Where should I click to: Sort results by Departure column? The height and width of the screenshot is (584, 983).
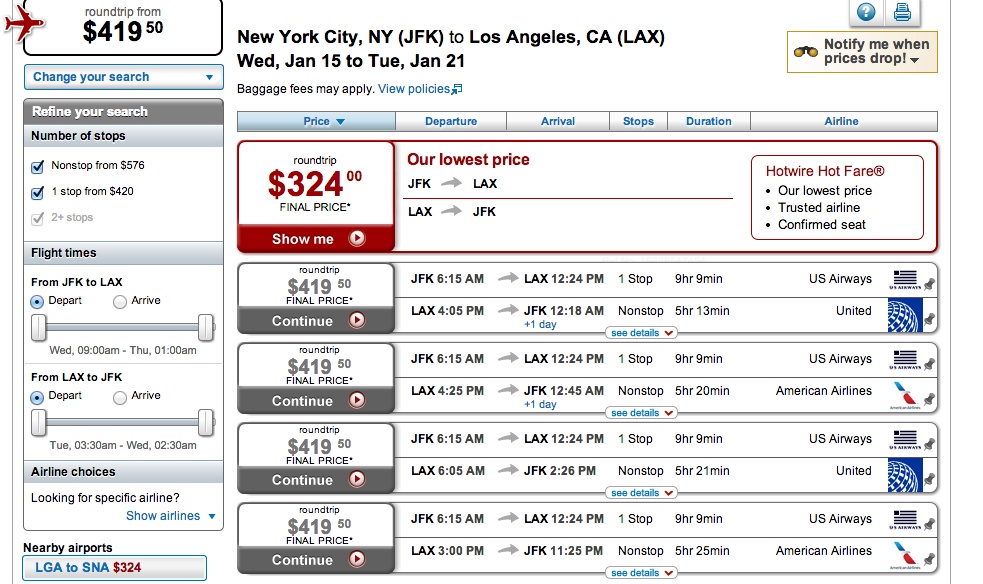click(451, 121)
